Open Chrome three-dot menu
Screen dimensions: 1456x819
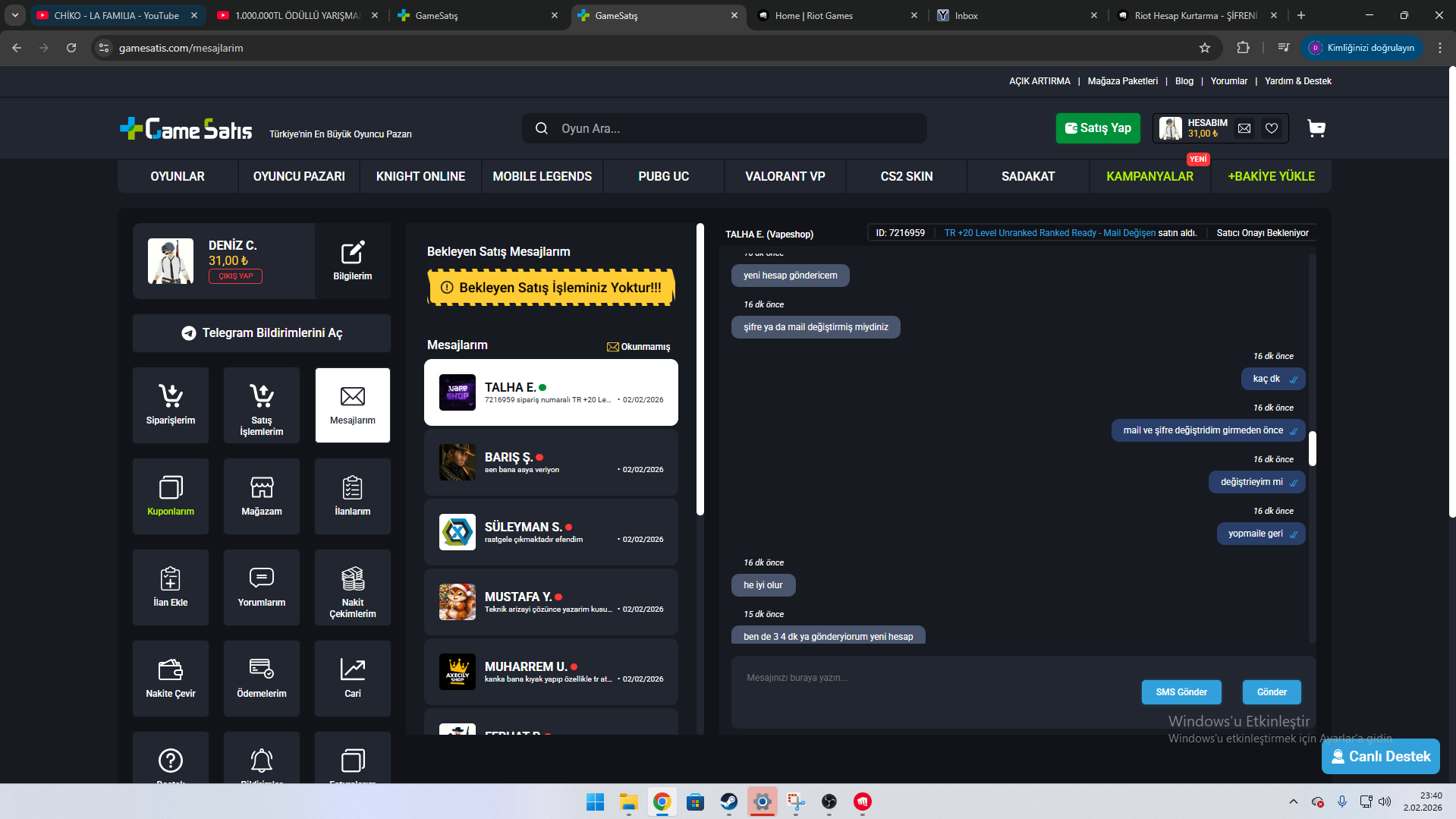click(1439, 48)
